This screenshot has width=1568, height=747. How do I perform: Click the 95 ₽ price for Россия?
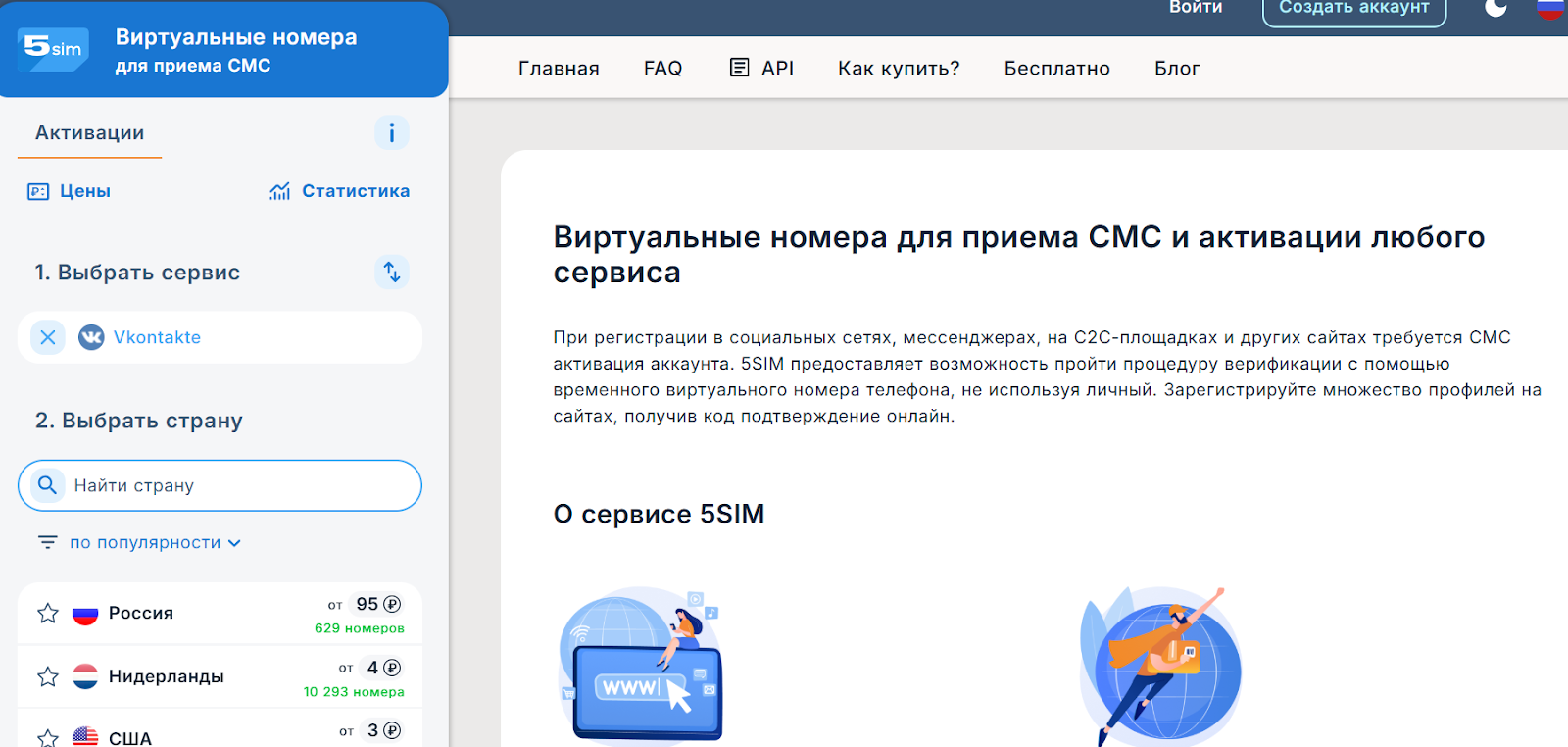click(378, 604)
